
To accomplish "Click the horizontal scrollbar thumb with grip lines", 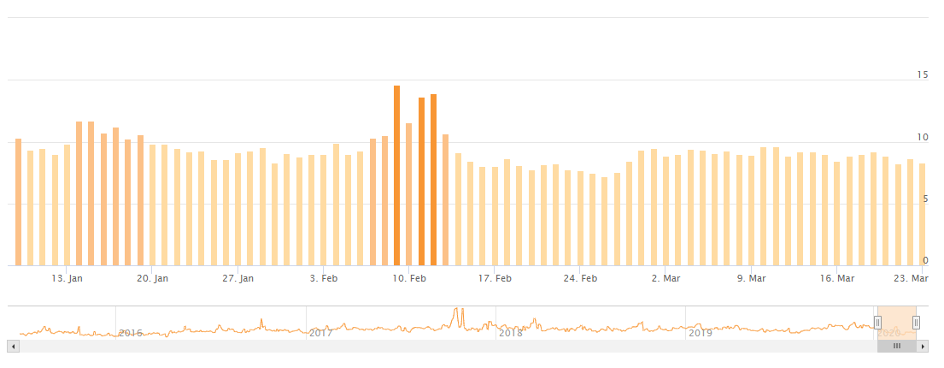I will click(897, 347).
